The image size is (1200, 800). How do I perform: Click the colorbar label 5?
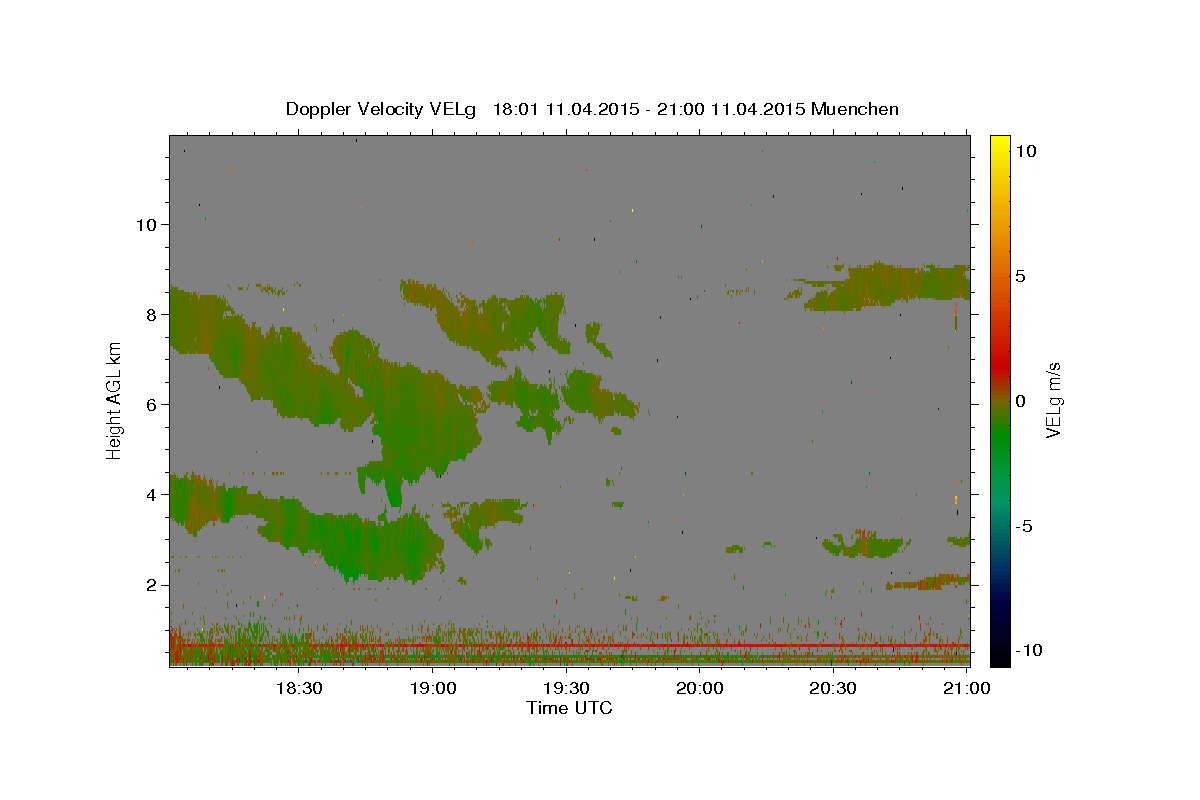[1021, 276]
